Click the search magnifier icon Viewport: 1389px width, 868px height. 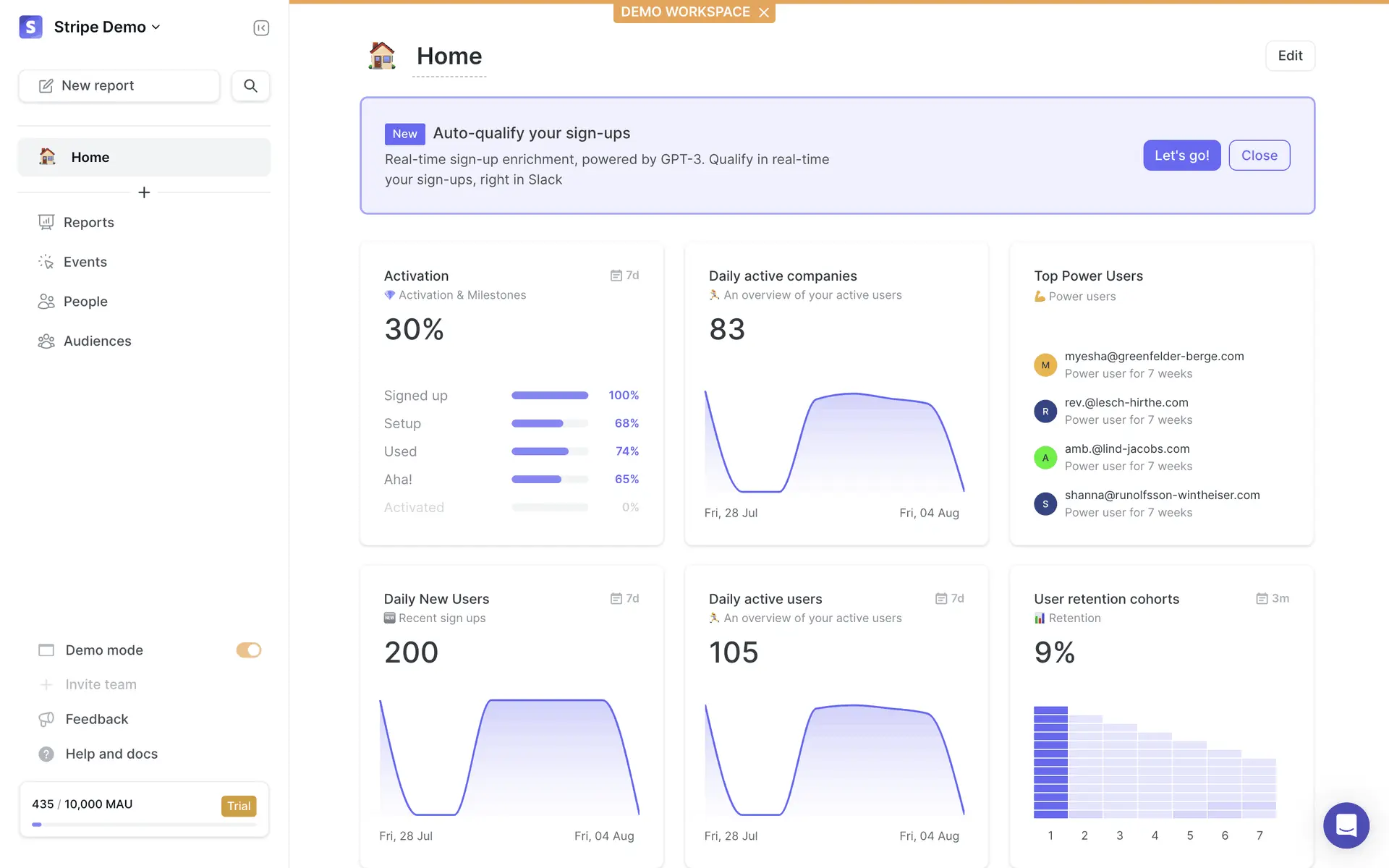click(x=250, y=85)
